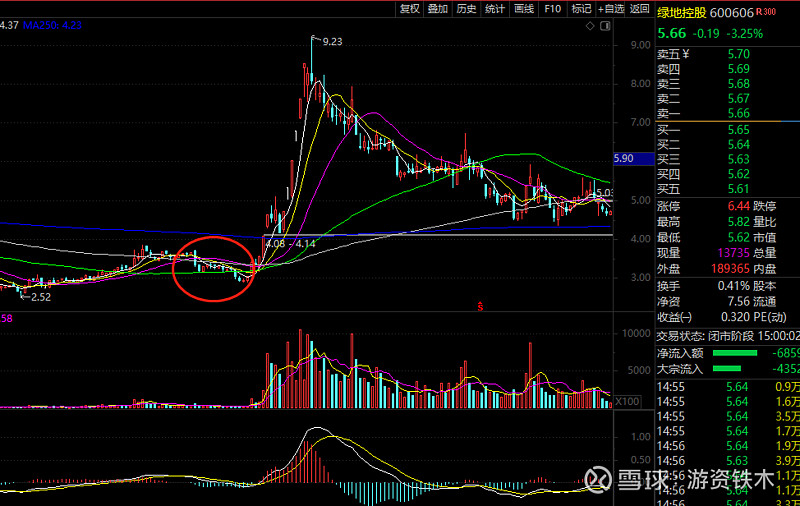Click the X100 volume scale label
800x506 pixels.
(627, 401)
